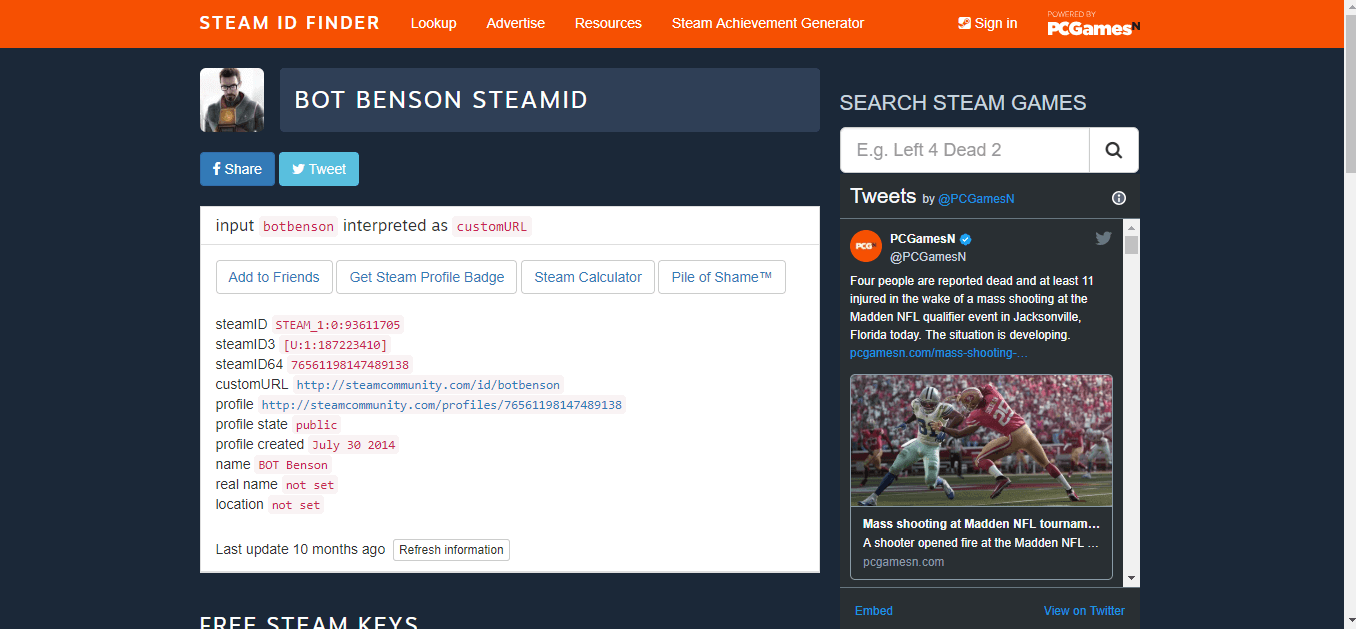The height and width of the screenshot is (629, 1356).
Task: Click the page vertical scrollbar thumb
Action: coord(1349,95)
